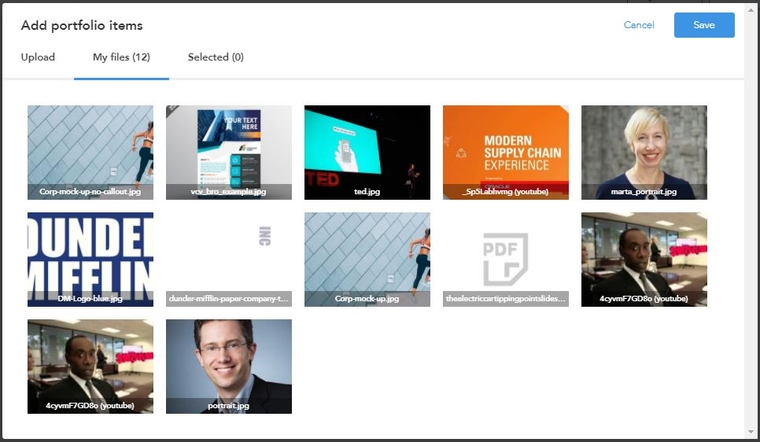This screenshot has height=442, width=760.
Task: Click the marta_portrait.jpg file name label
Action: pos(644,191)
